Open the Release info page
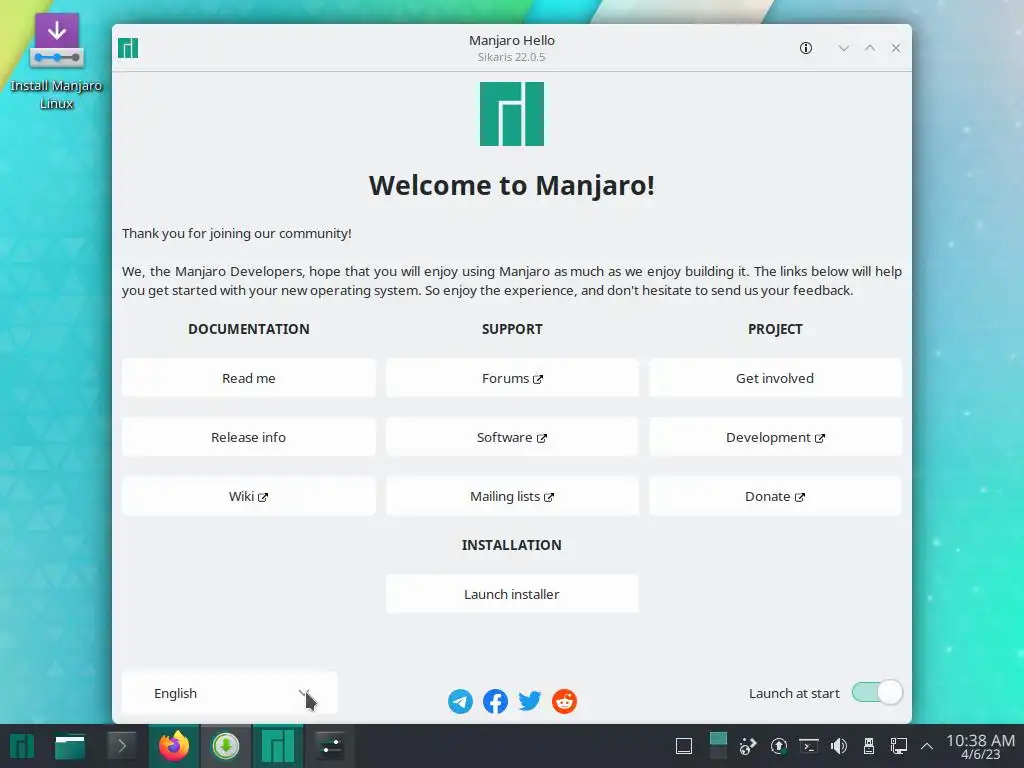Image resolution: width=1024 pixels, height=768 pixels. 248,438
